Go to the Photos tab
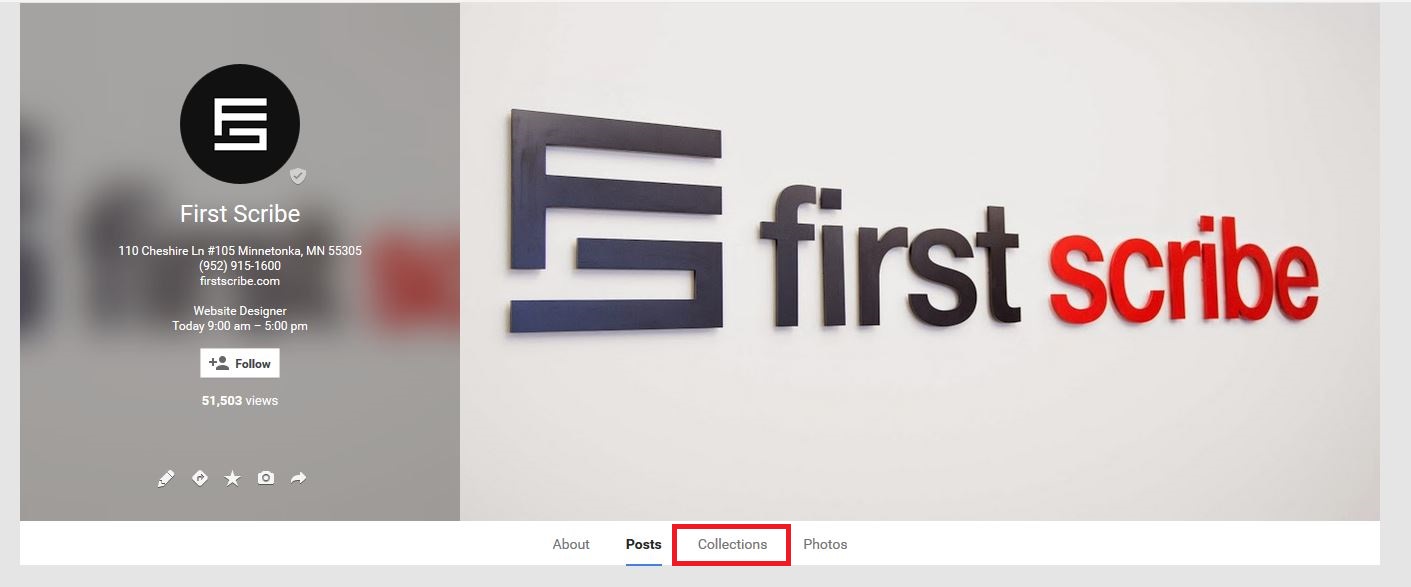 (x=825, y=544)
